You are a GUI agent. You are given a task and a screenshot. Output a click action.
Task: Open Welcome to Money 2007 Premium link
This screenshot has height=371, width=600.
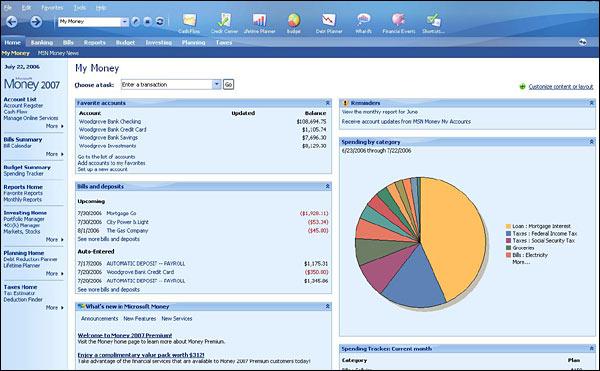coord(125,335)
